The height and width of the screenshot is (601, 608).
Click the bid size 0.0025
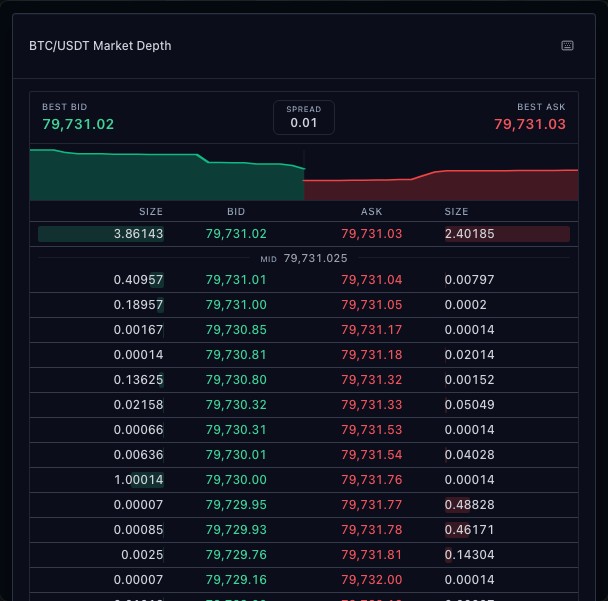point(142,555)
